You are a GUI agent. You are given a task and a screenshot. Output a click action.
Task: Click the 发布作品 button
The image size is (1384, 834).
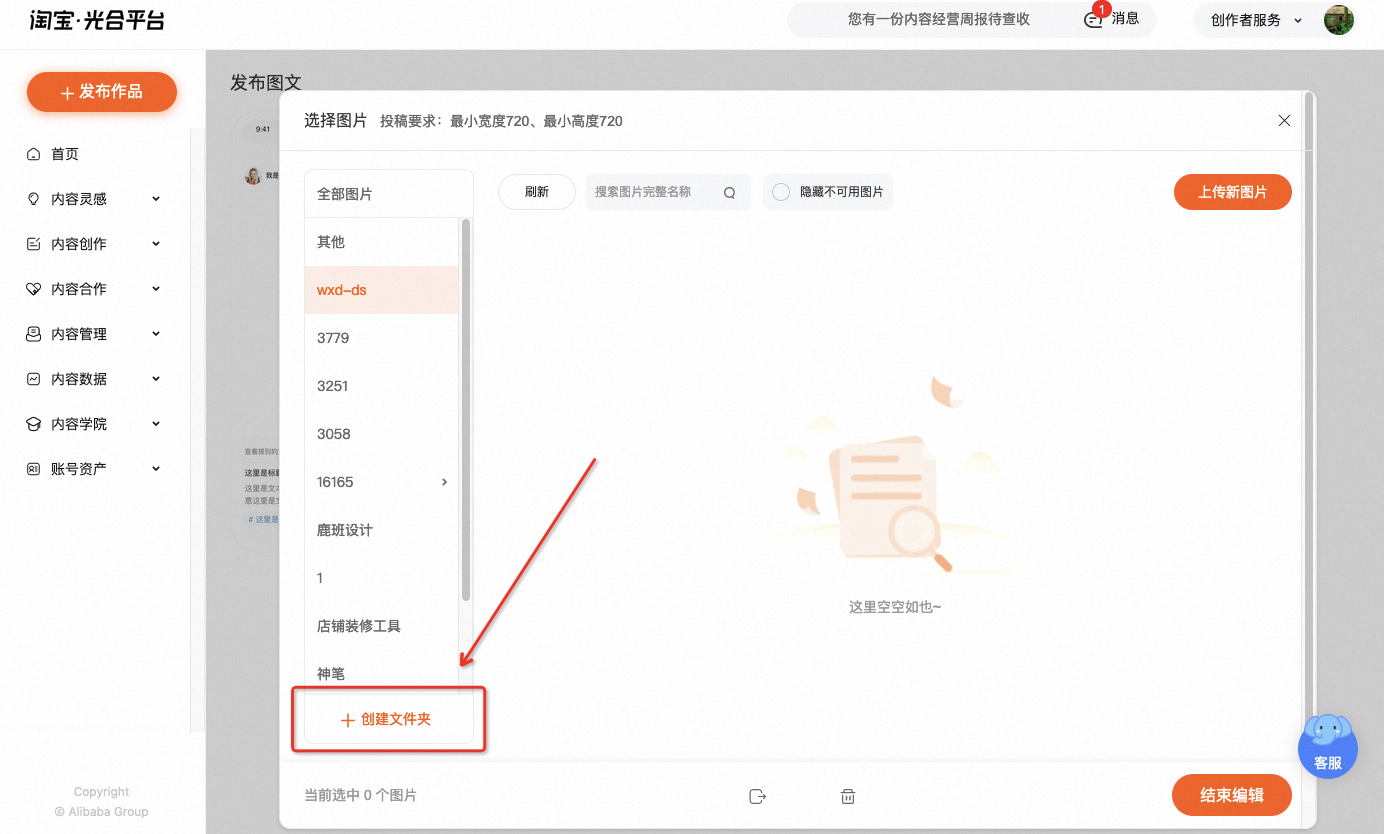tap(102, 92)
